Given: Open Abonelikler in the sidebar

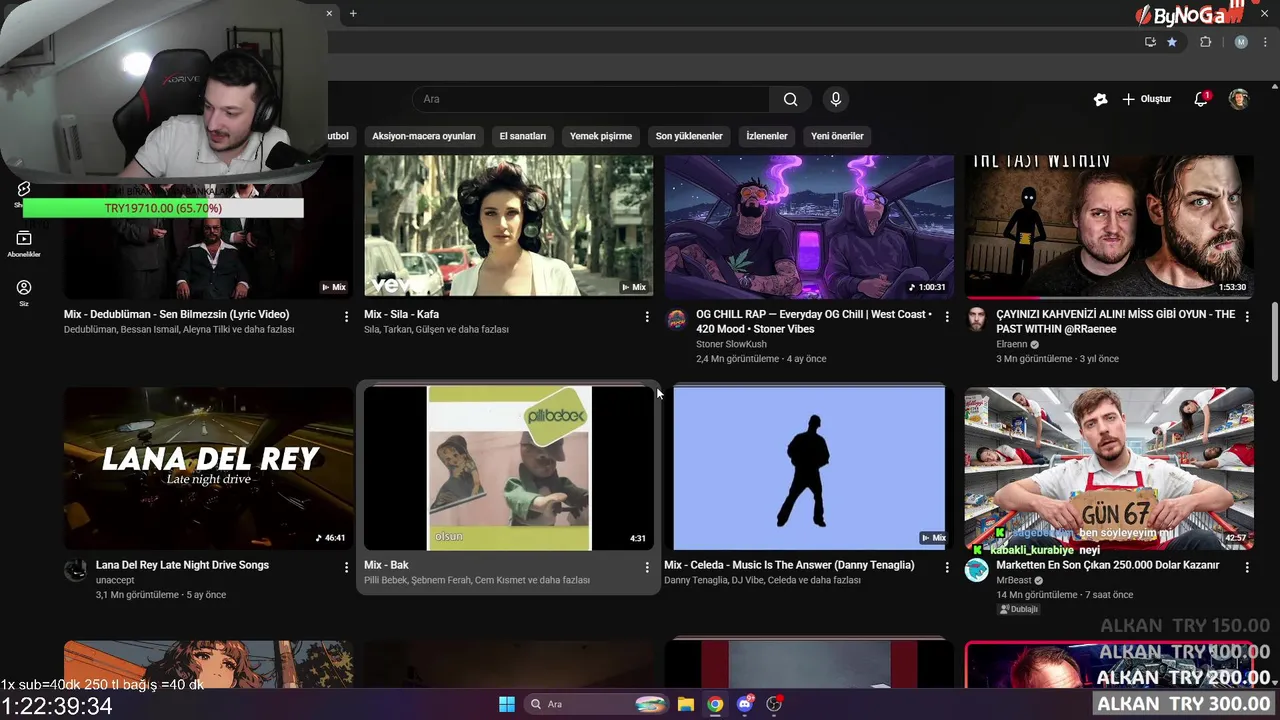Looking at the screenshot, I should point(24,243).
